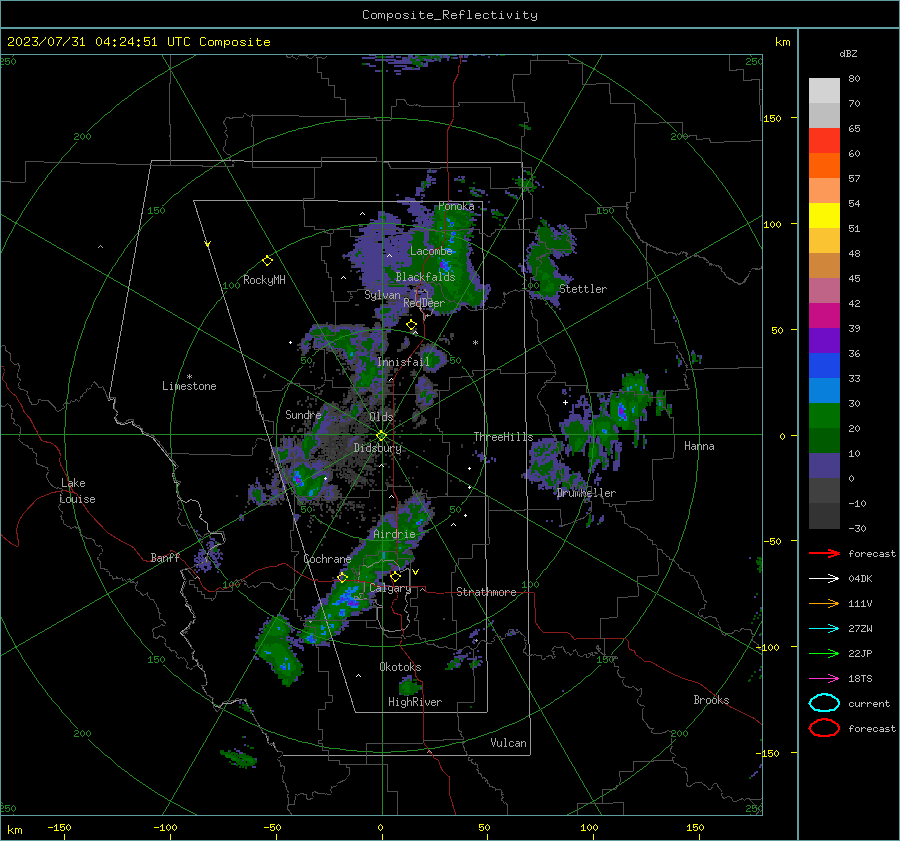Click the Lacombe city label
Viewport: 900px width, 841px height.
pos(431,251)
